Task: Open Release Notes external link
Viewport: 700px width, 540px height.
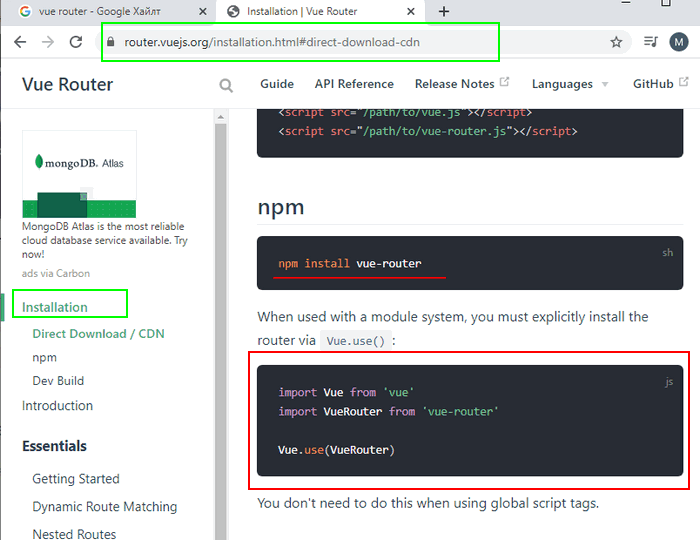Action: coord(462,84)
